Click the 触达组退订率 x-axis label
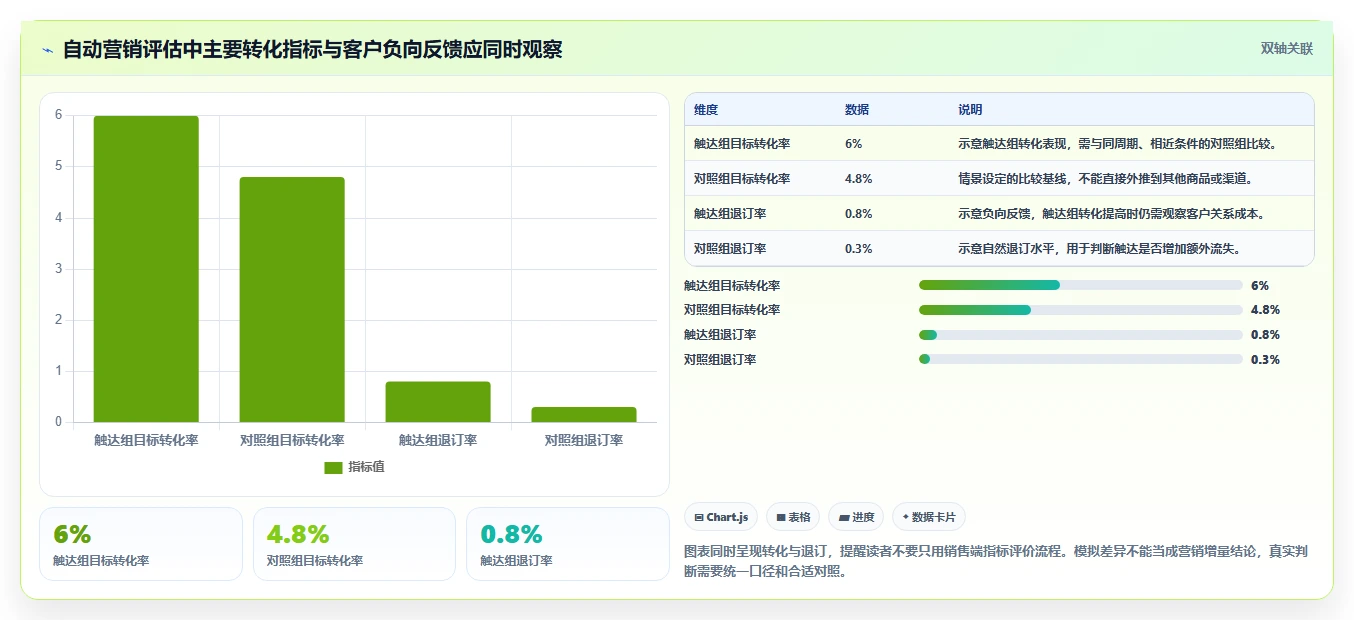The image size is (1354, 620). [438, 440]
